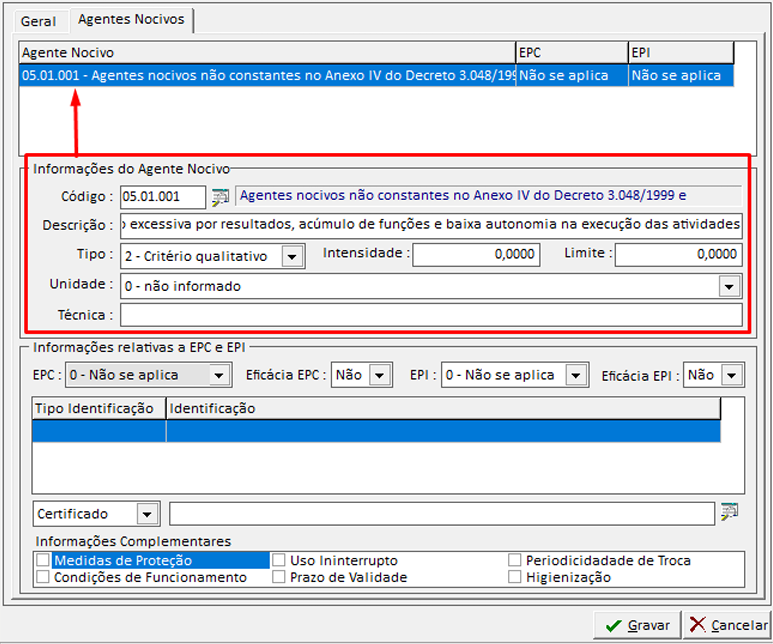The height and width of the screenshot is (644, 773).
Task: Click into the Técnica input field
Action: click(431, 316)
